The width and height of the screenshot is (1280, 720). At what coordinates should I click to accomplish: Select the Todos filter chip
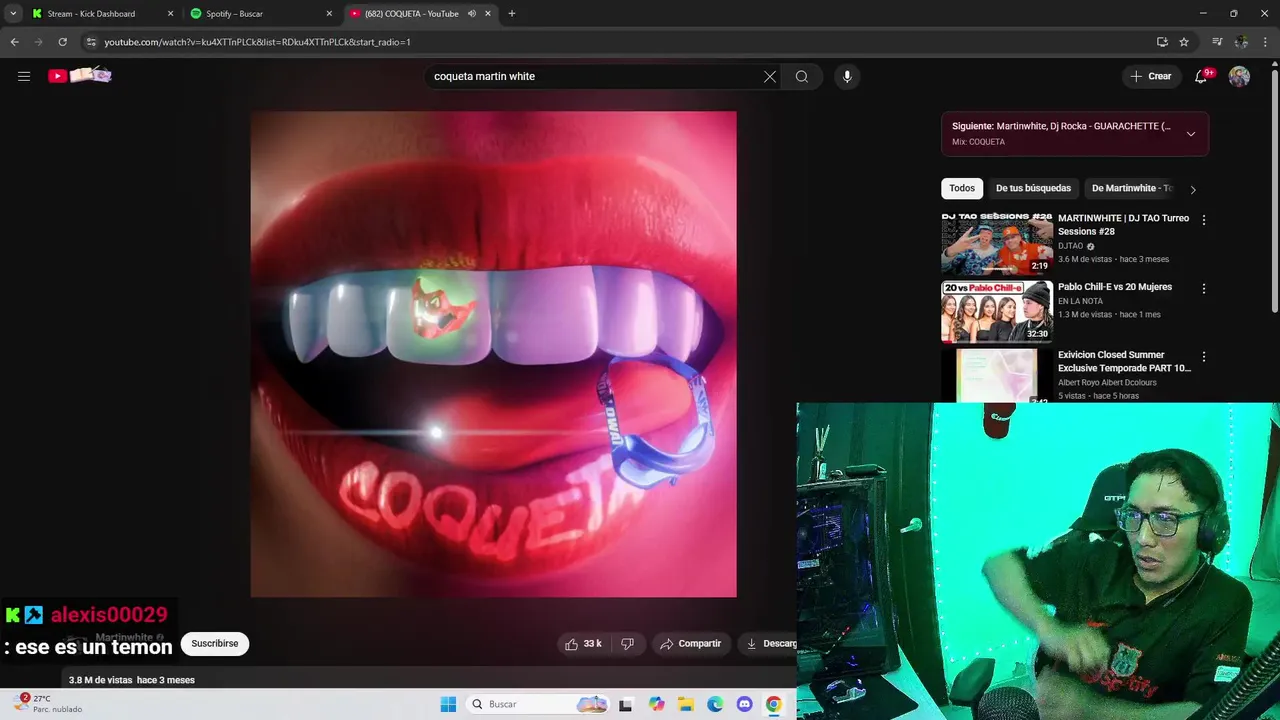(x=962, y=188)
